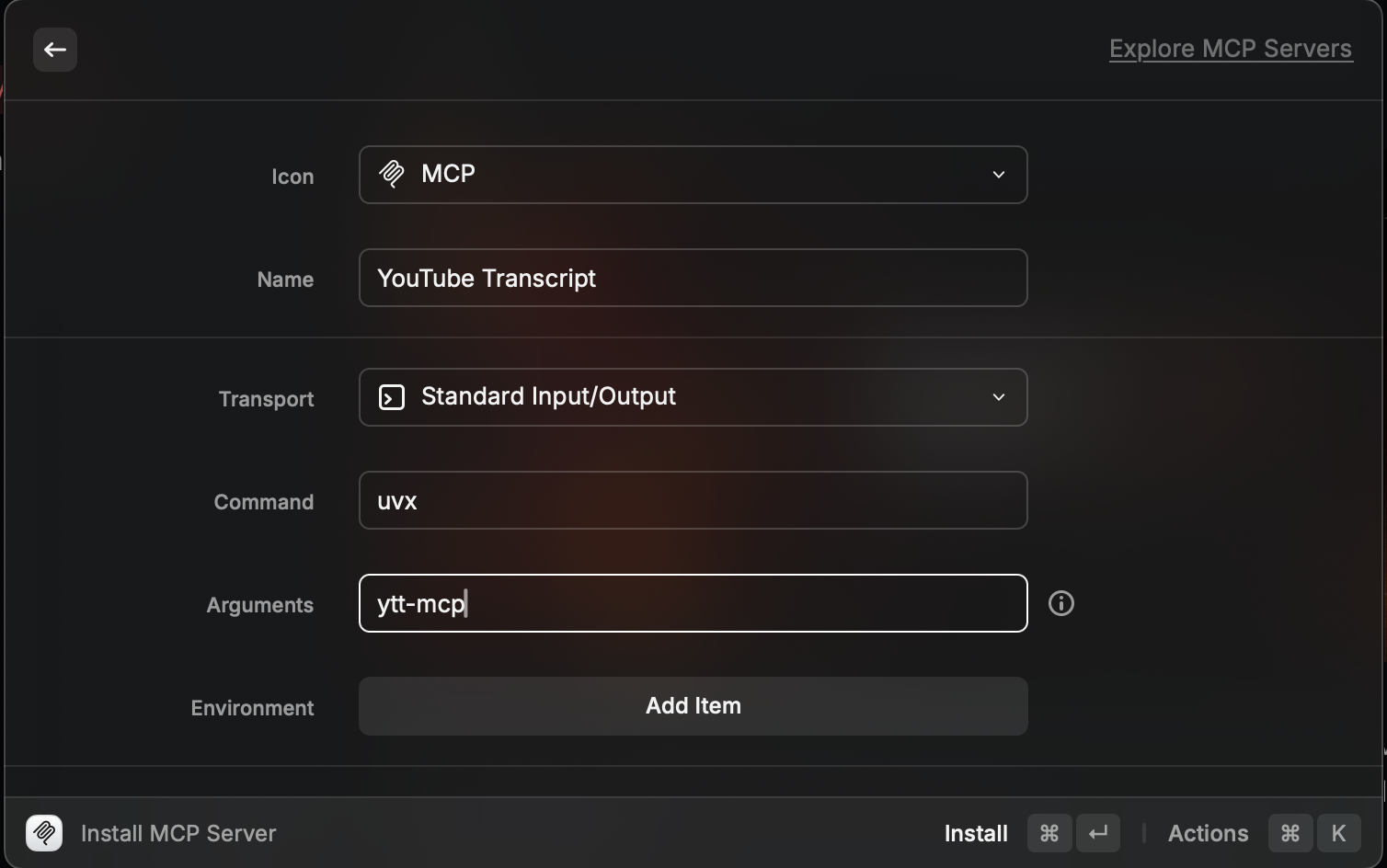Click Install button in the footer

pyautogui.click(x=976, y=833)
